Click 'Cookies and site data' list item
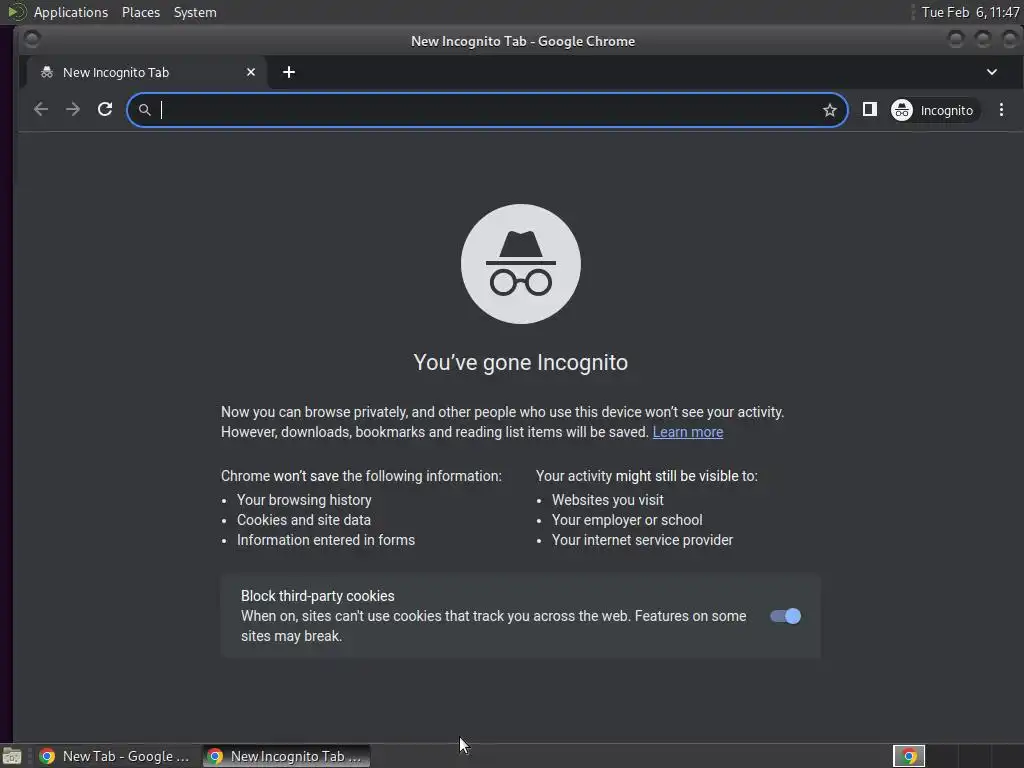This screenshot has width=1024, height=768. [304, 520]
